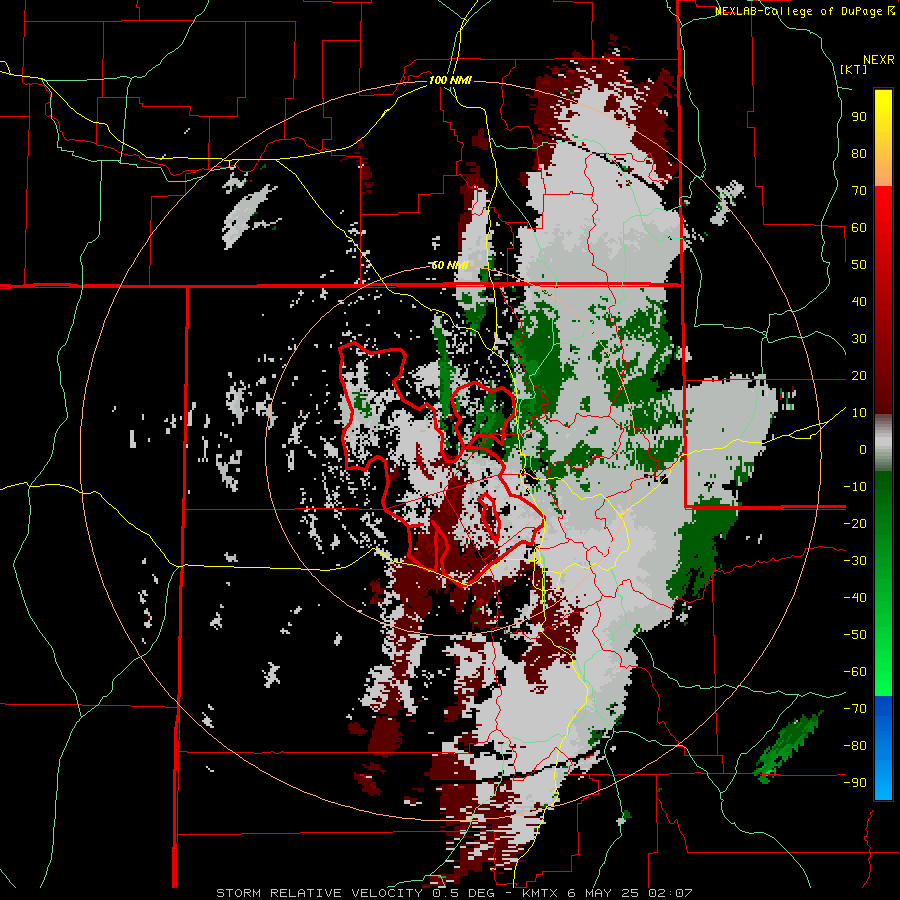Click the 70 value on velocity scale
The height and width of the screenshot is (900, 900).
[x=859, y=191]
